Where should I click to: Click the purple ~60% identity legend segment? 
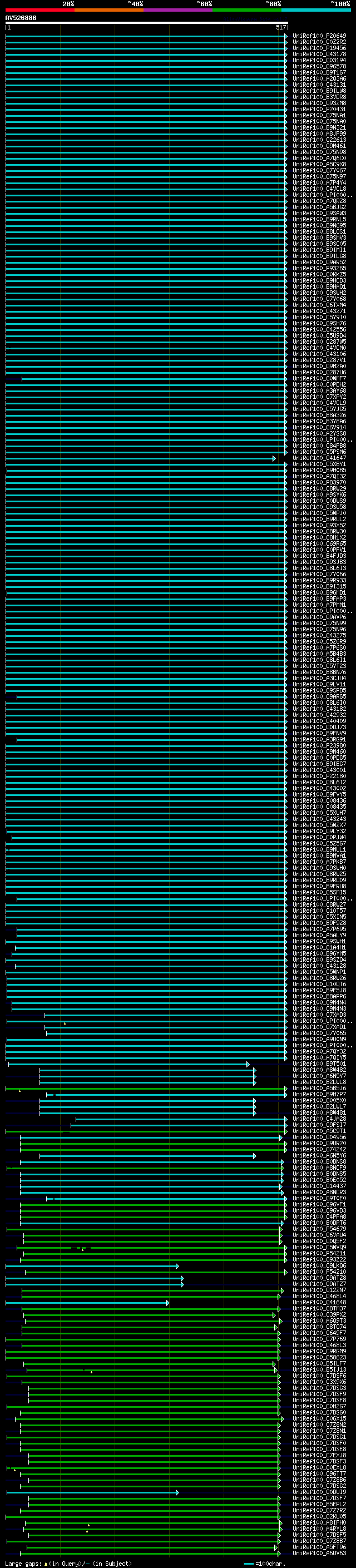(x=179, y=10)
